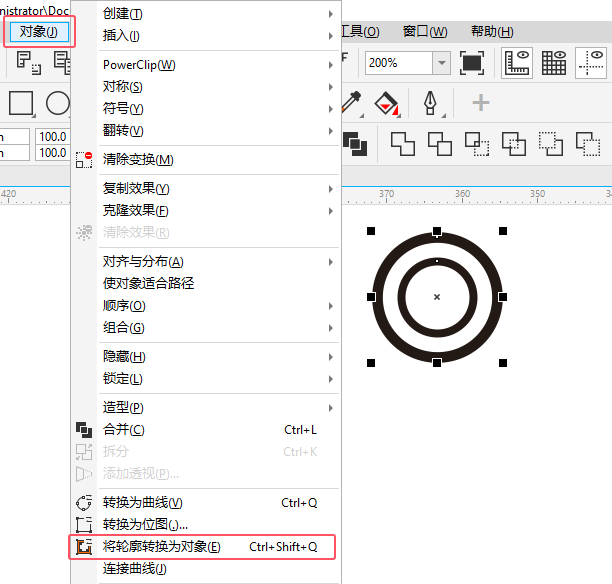Click the clear transformations icon
The height and width of the screenshot is (584, 612).
pos(84,160)
